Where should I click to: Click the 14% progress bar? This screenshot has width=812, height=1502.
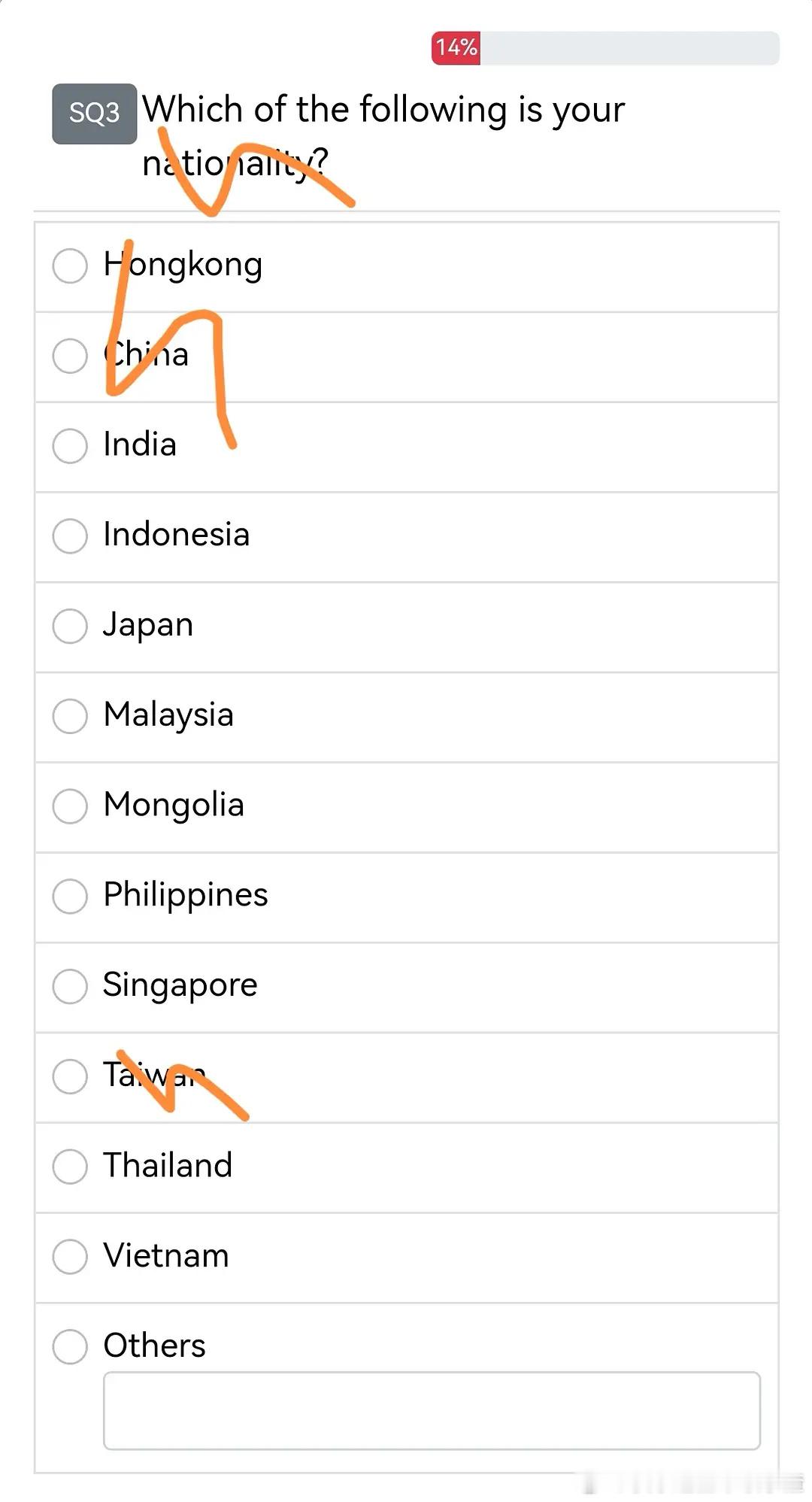pyautogui.click(x=605, y=48)
